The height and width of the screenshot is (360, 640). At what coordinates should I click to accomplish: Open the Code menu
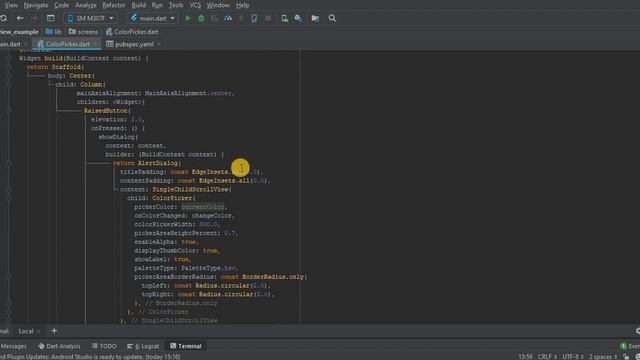click(x=61, y=5)
